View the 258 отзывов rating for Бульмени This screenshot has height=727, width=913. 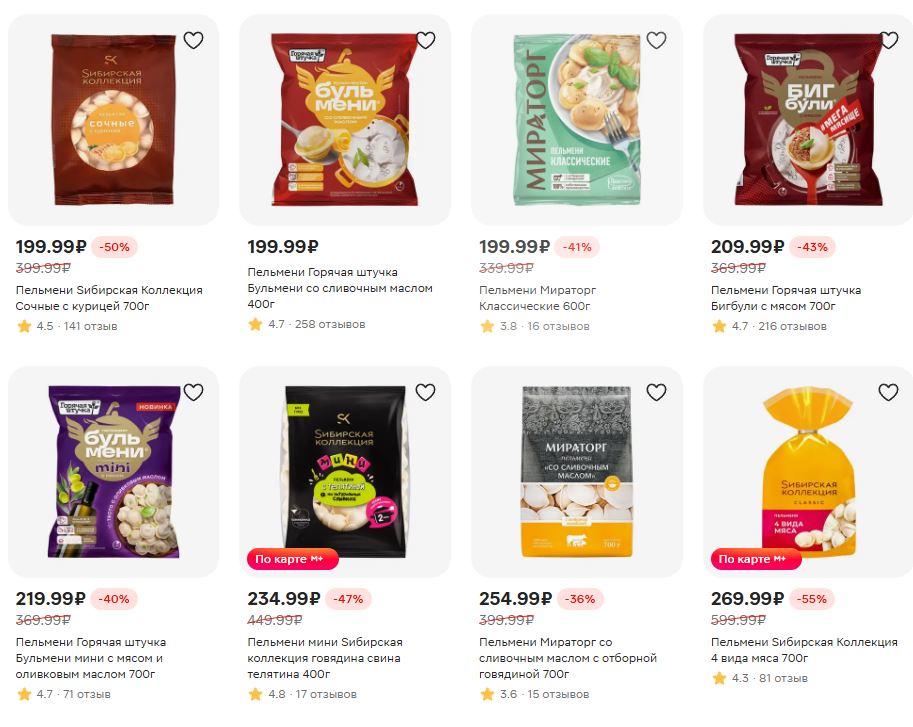click(307, 324)
